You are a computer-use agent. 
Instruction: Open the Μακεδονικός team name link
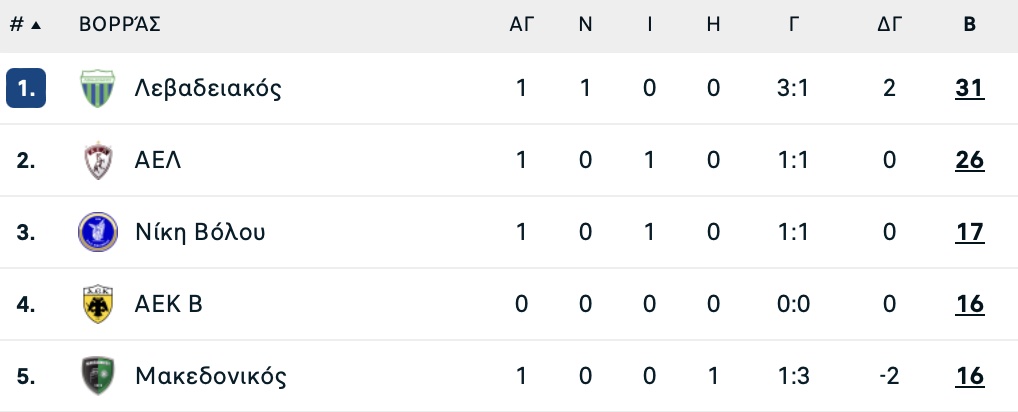211,376
